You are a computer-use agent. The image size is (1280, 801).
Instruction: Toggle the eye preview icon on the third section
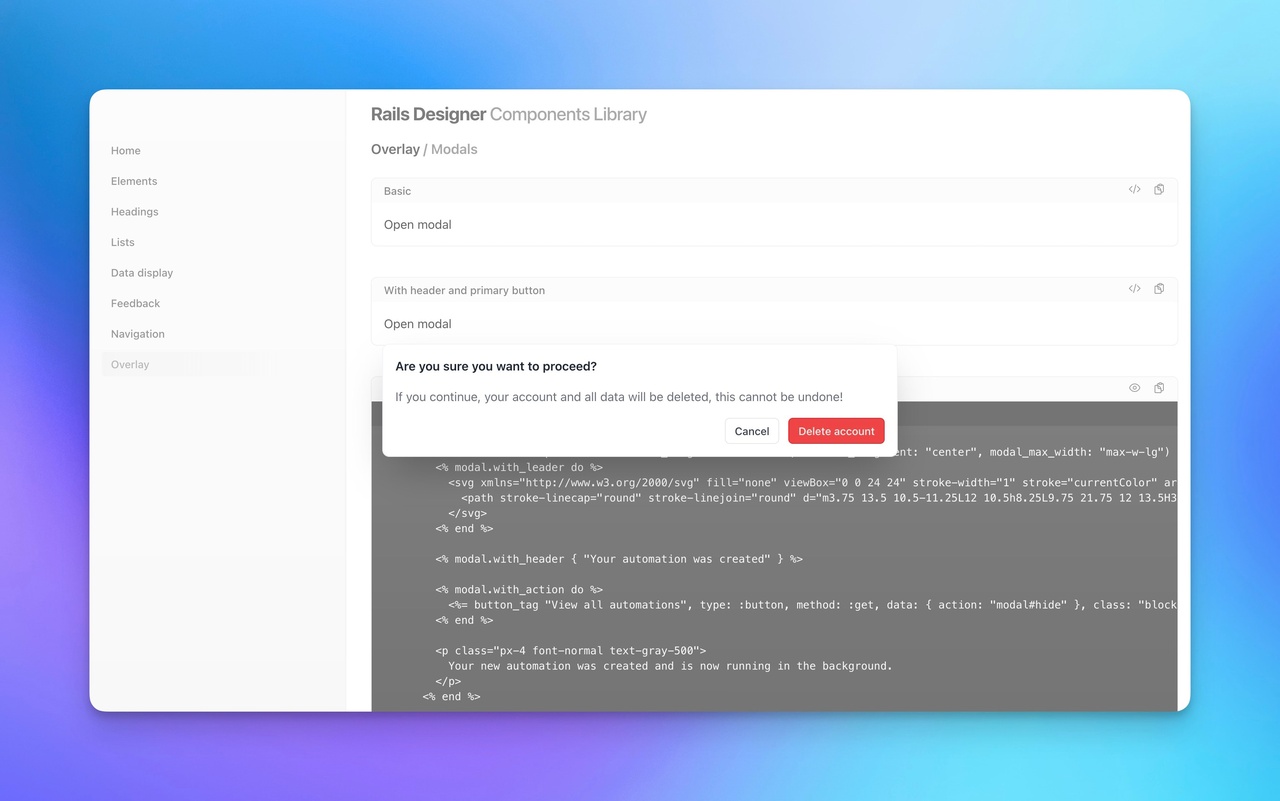pyautogui.click(x=1134, y=388)
